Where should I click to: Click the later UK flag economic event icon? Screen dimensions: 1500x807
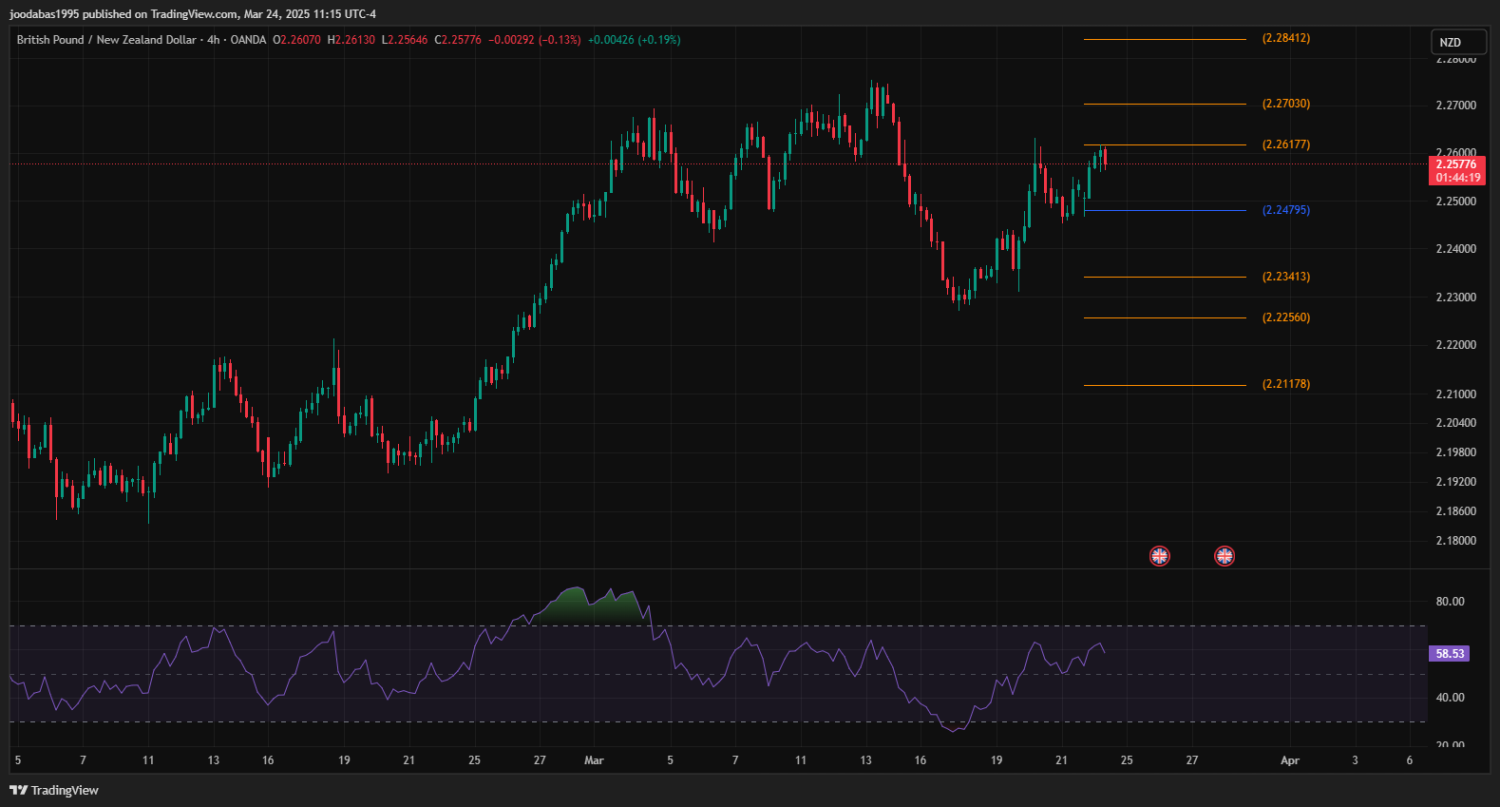pos(1224,556)
